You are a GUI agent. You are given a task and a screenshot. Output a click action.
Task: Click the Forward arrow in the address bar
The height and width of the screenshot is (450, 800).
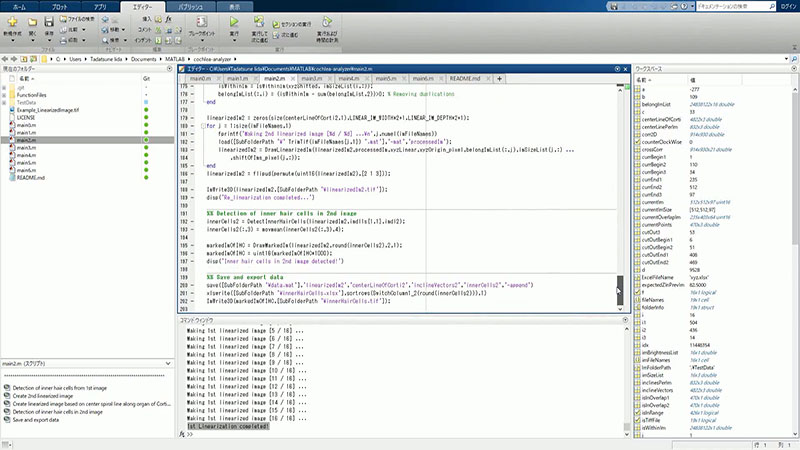pos(14,59)
